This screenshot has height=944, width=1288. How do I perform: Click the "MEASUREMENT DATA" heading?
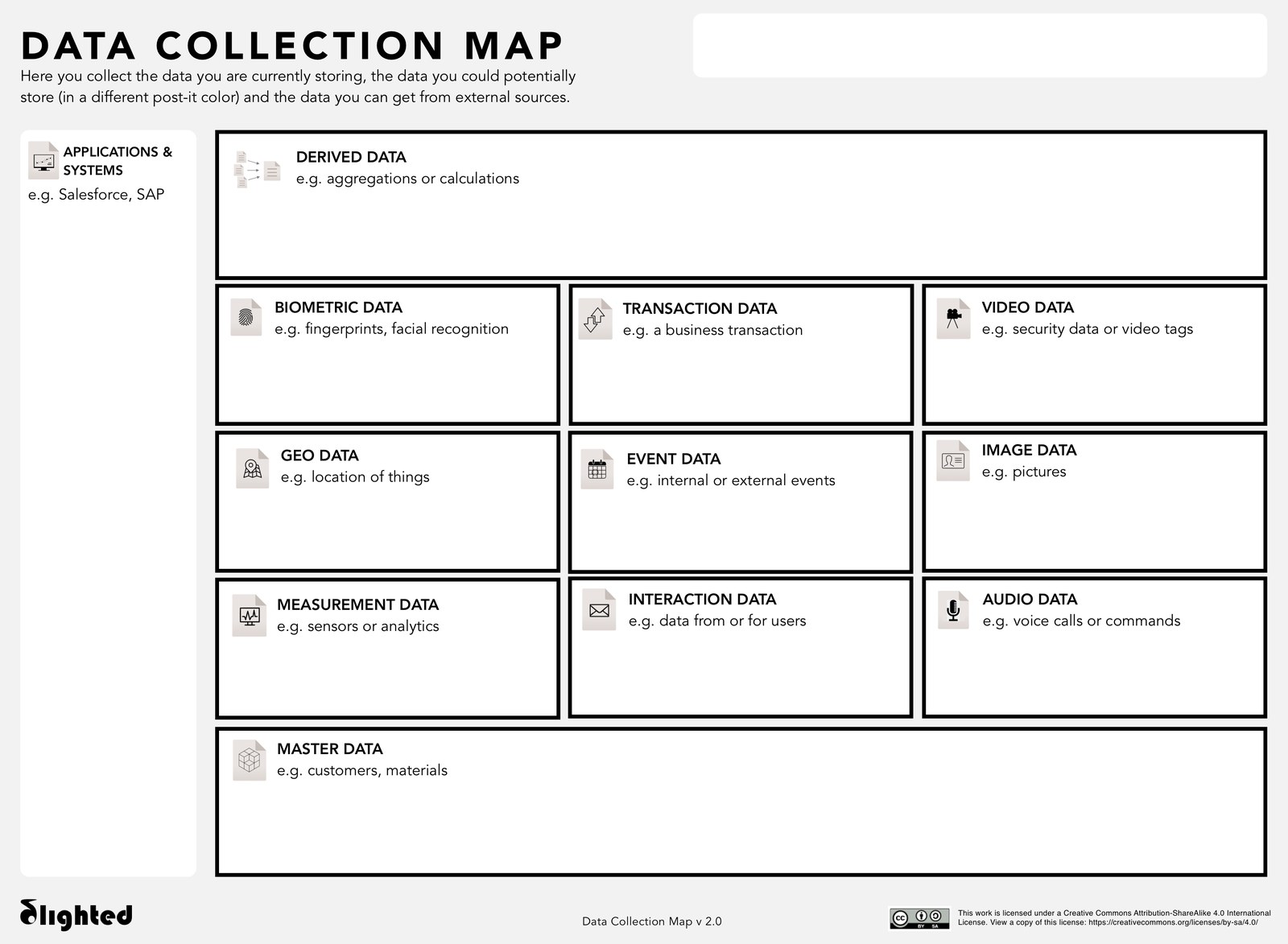(x=357, y=604)
